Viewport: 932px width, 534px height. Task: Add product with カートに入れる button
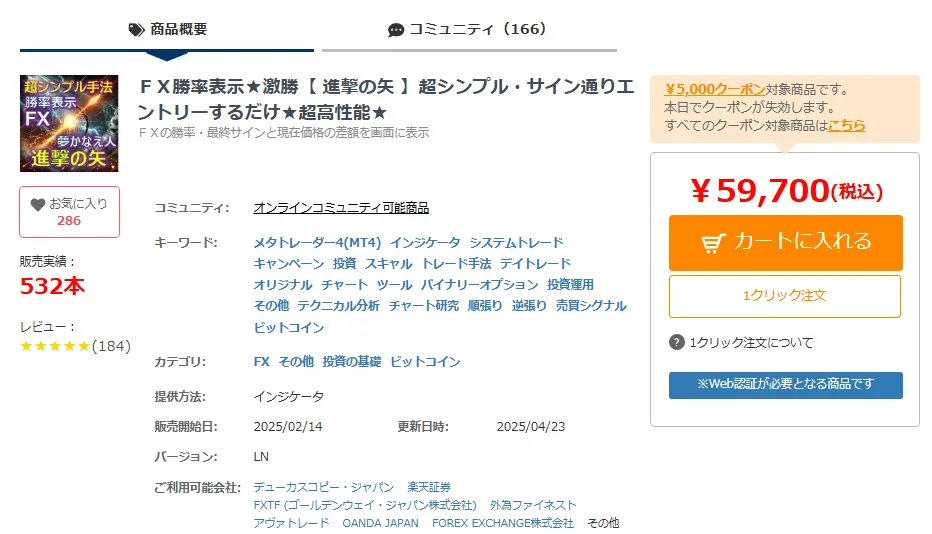click(786, 243)
